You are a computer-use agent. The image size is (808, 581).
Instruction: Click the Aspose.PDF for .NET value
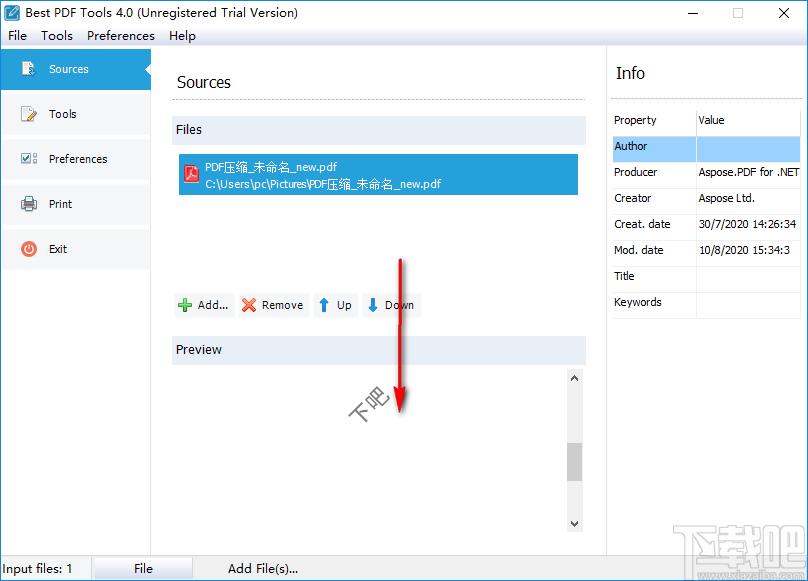[749, 172]
